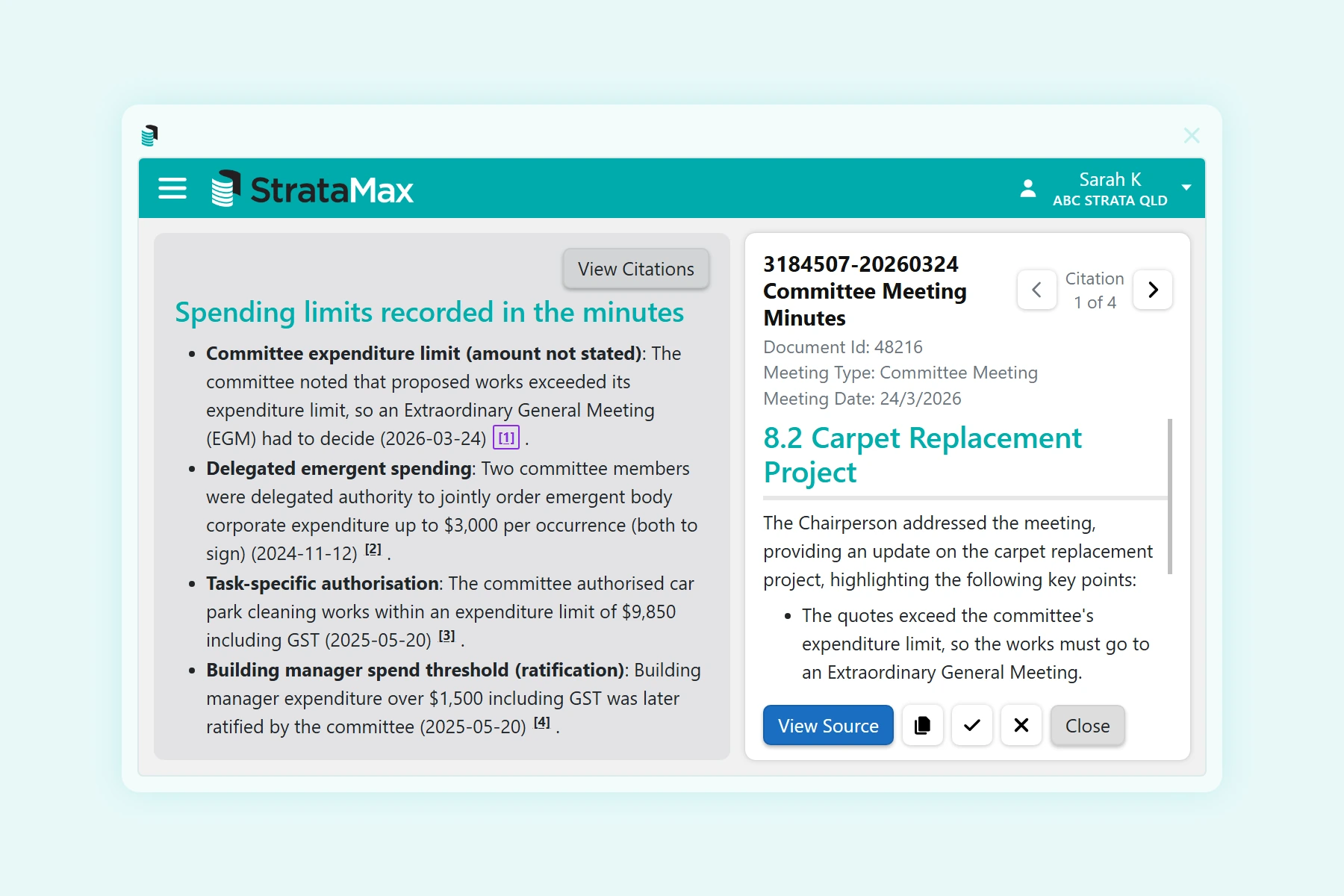This screenshot has width=1344, height=896.
Task: Click the 'Document Id: 48216' text
Action: point(843,347)
